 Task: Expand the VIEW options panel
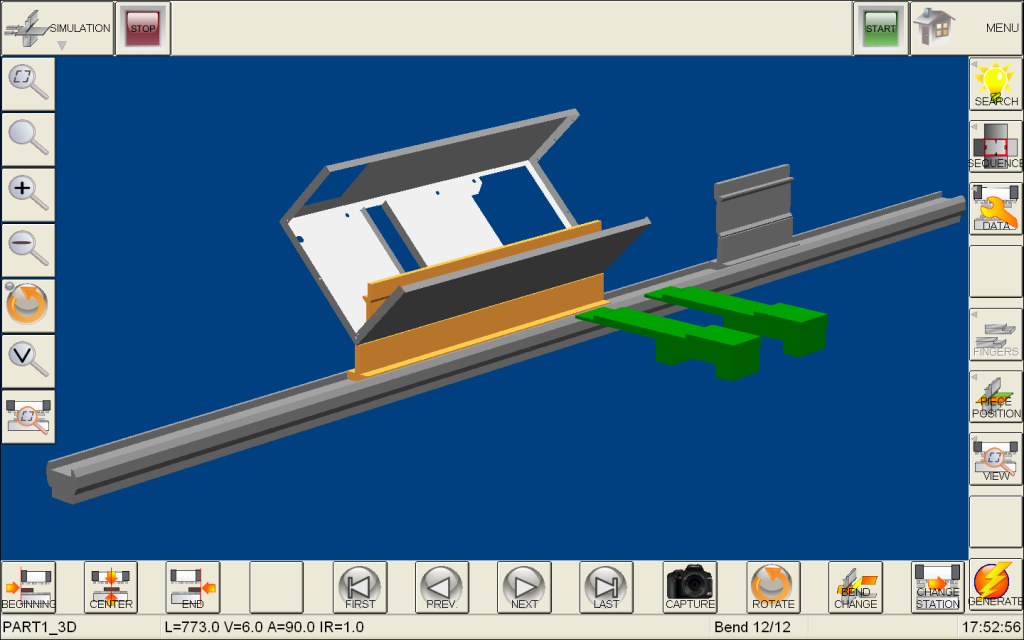[x=996, y=459]
